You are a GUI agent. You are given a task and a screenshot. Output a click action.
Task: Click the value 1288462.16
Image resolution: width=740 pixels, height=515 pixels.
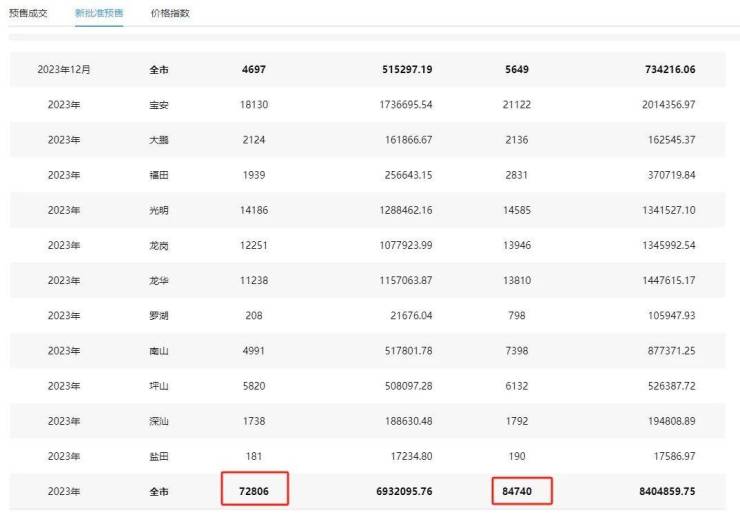(406, 210)
